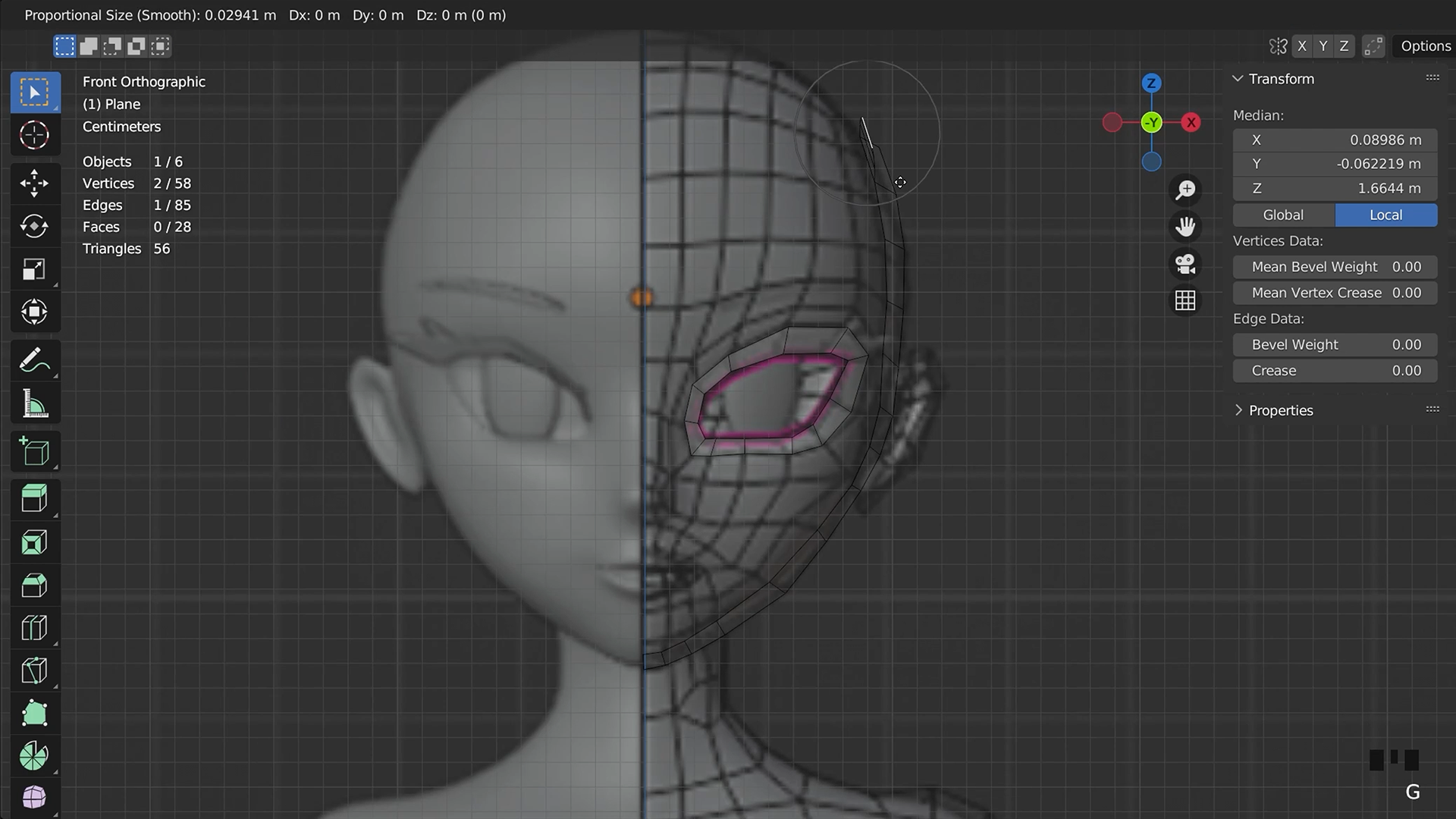Select the Select Box tool
Viewport: 1456px width, 819px height.
click(x=35, y=93)
